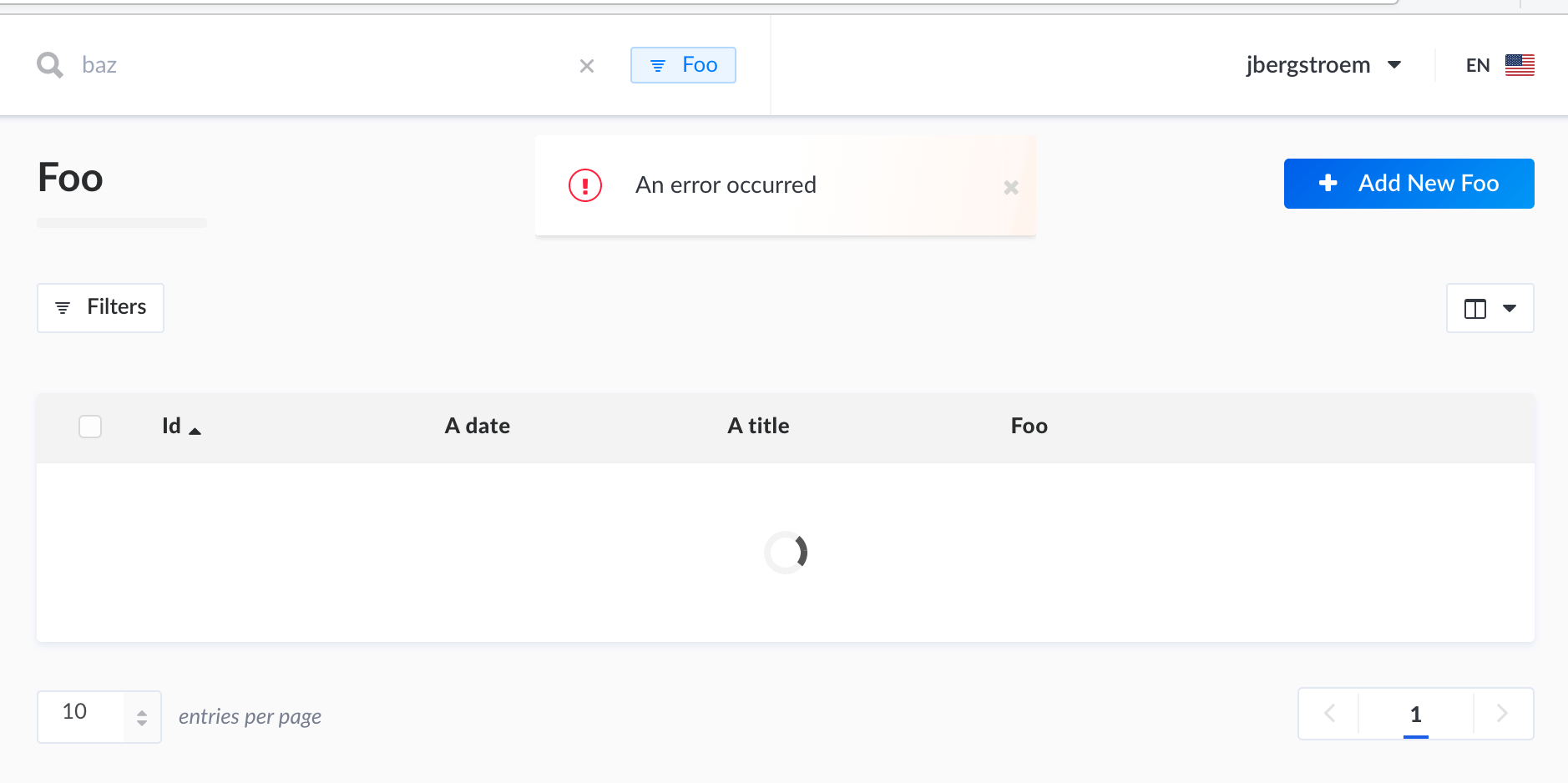
Task: Dismiss the search query with the X icon
Action: [588, 65]
